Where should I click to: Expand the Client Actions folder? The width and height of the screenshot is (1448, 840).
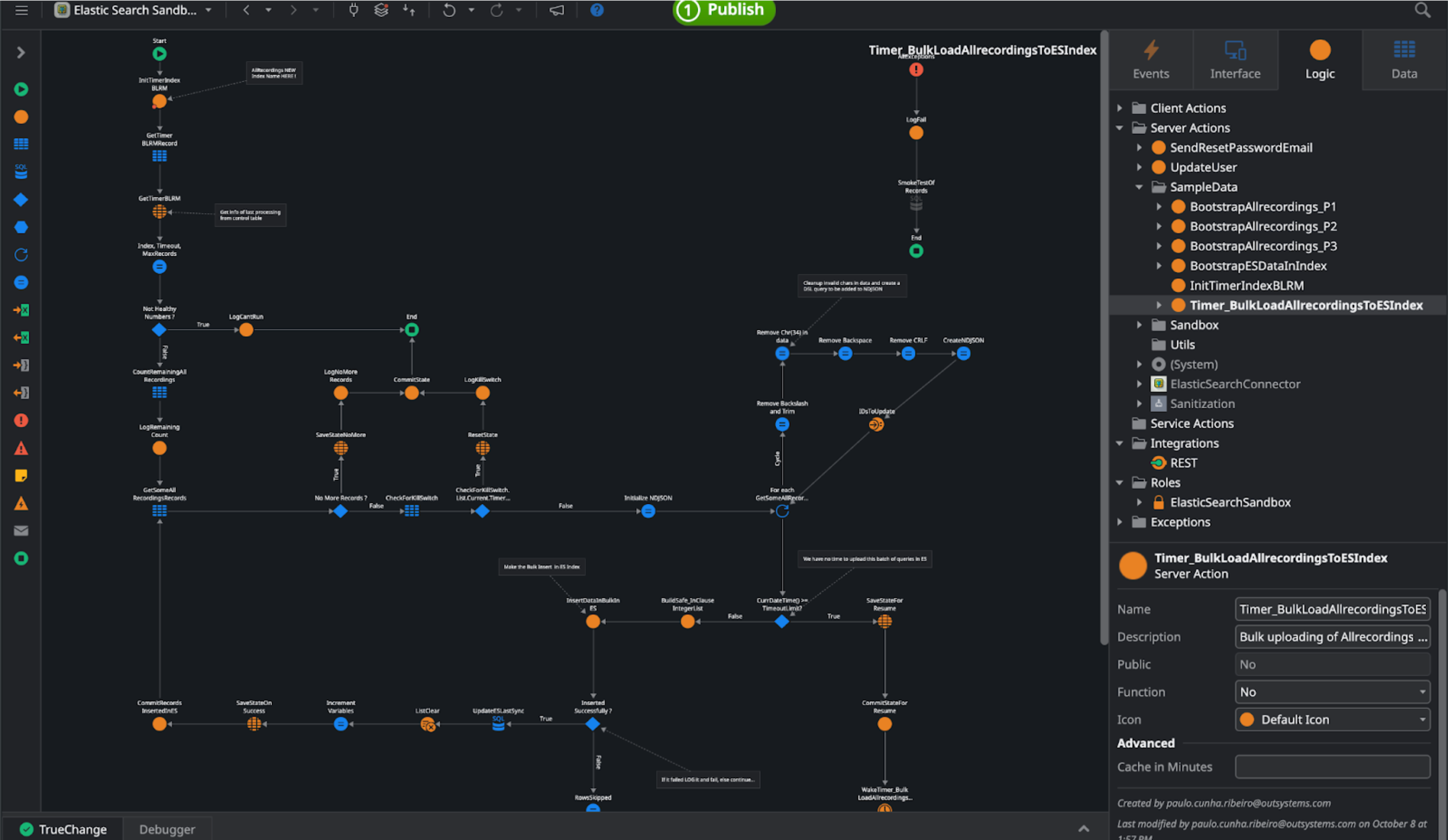pyautogui.click(x=1119, y=108)
